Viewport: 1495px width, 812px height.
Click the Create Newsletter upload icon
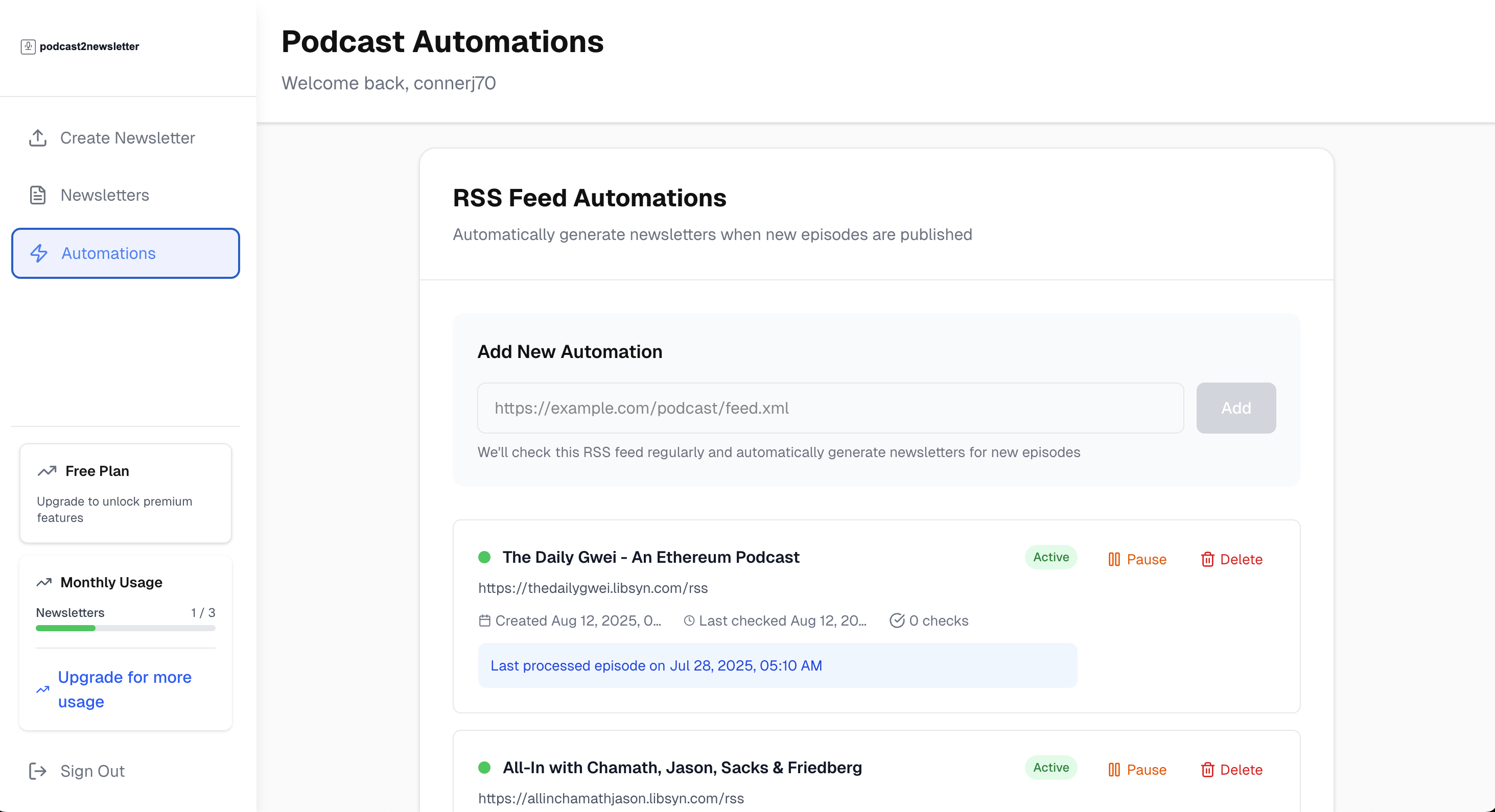pyautogui.click(x=38, y=138)
